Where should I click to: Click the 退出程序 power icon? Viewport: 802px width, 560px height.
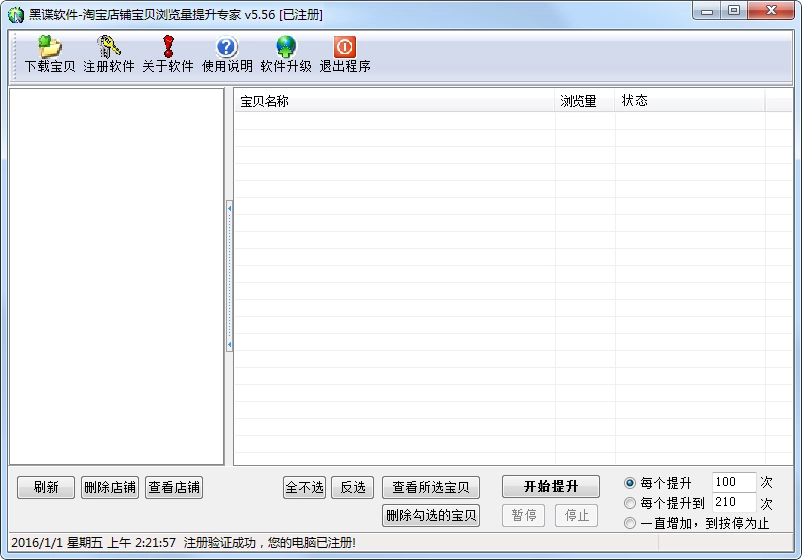345,54
